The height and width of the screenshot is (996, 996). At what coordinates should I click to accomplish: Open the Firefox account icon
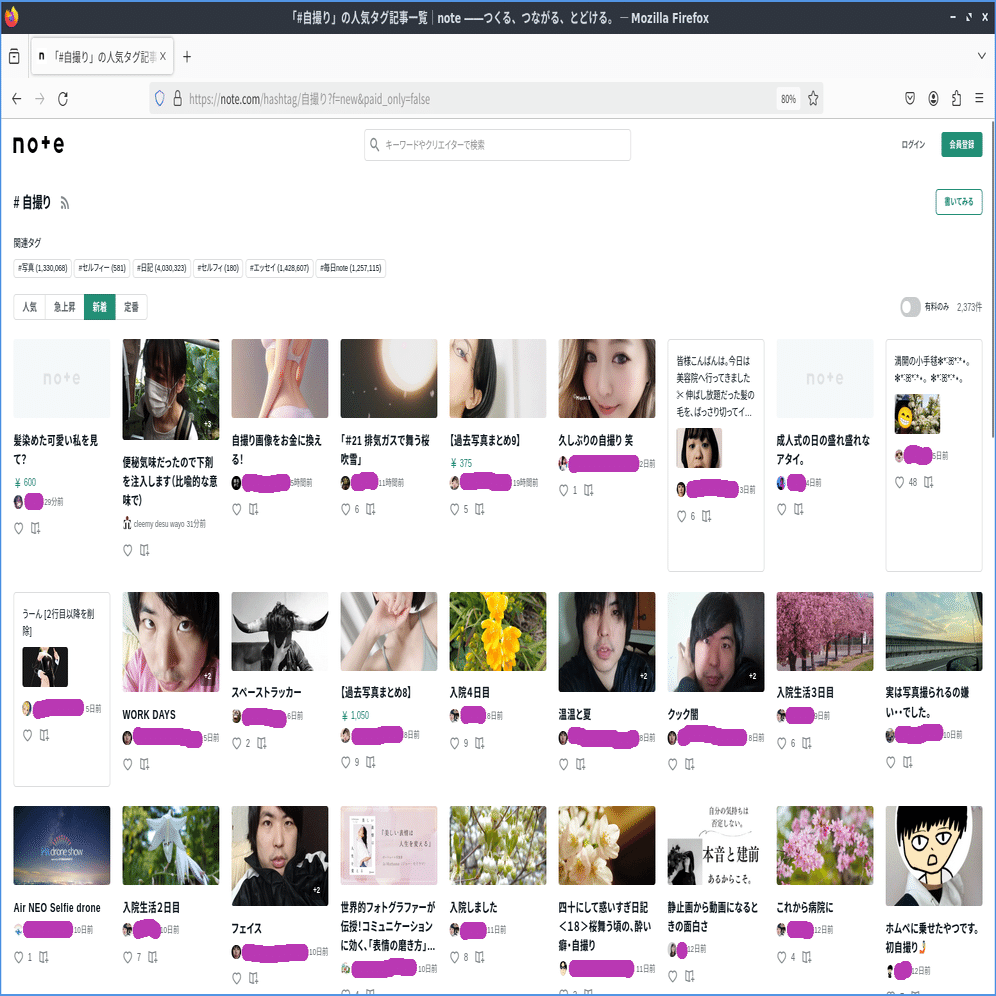tap(933, 98)
